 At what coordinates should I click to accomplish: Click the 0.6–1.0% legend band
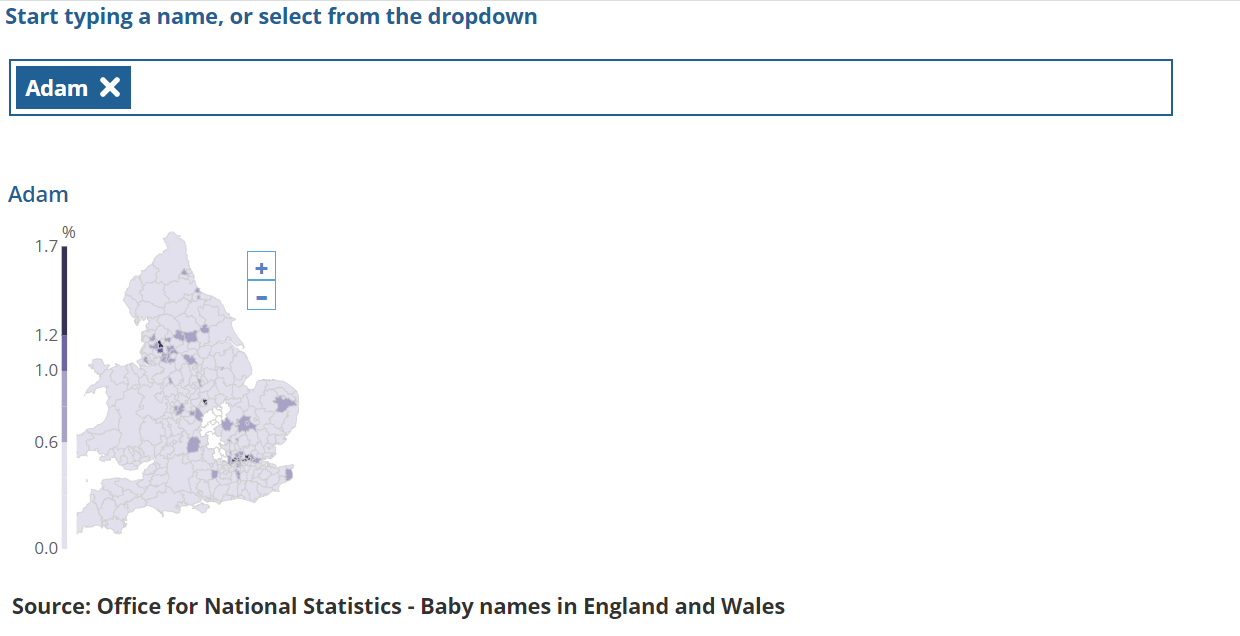pos(65,406)
